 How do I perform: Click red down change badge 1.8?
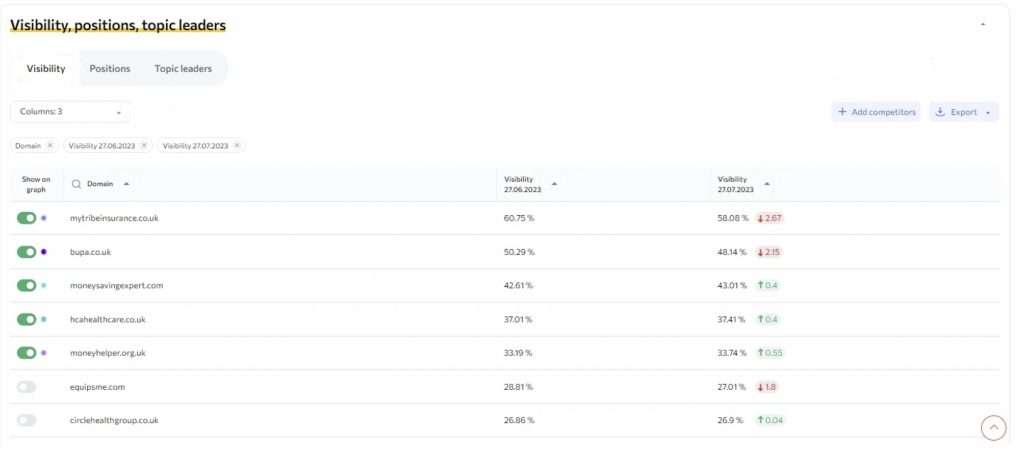pyautogui.click(x=767, y=387)
